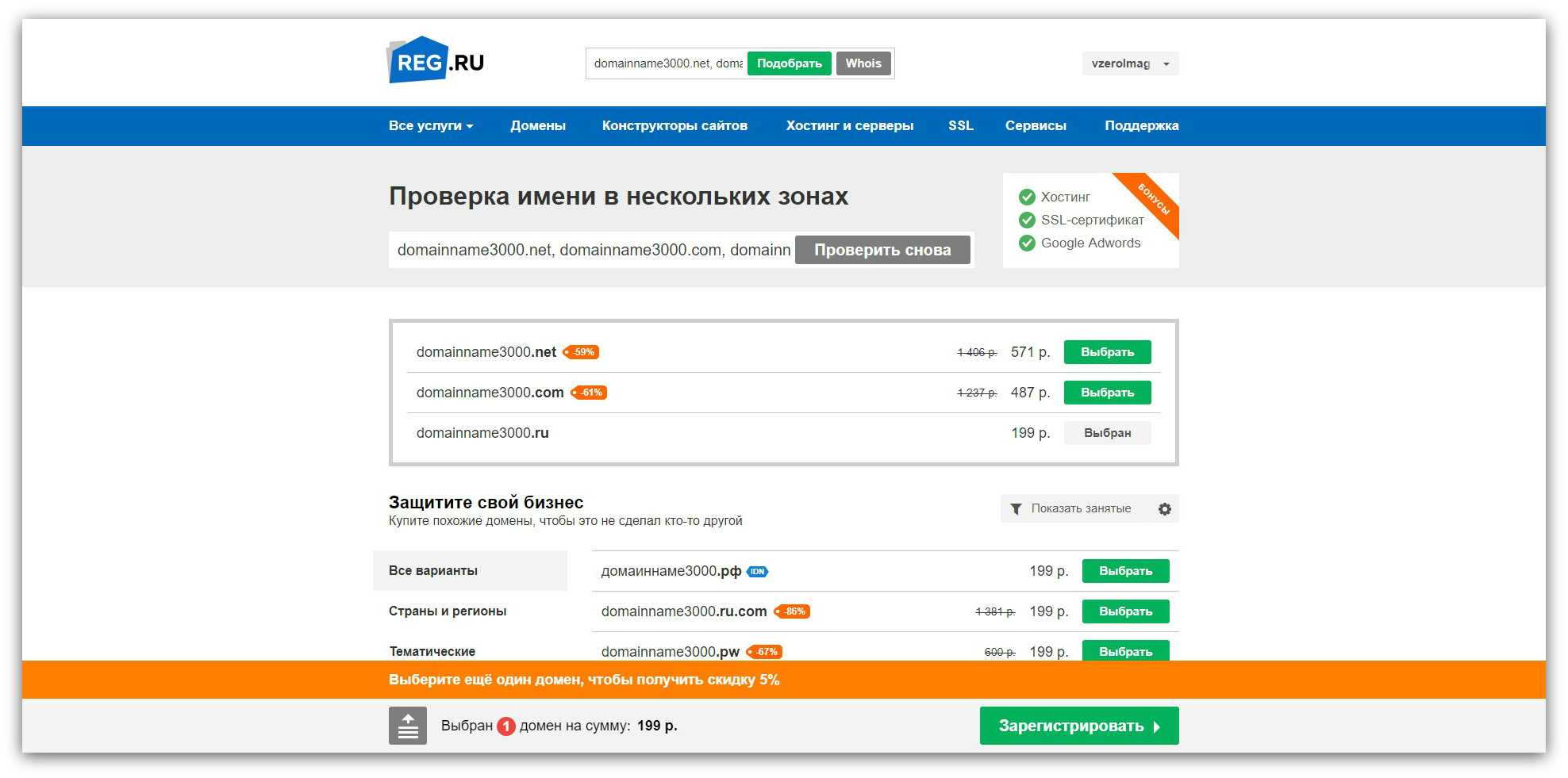Deselect the domainname3000.ru domain via Выбран
The width and height of the screenshot is (1568, 778).
(1107, 433)
